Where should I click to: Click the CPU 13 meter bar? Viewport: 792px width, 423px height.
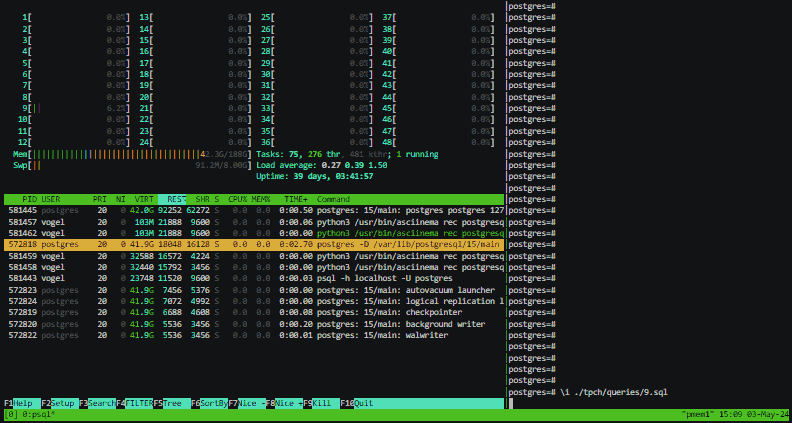point(195,17)
